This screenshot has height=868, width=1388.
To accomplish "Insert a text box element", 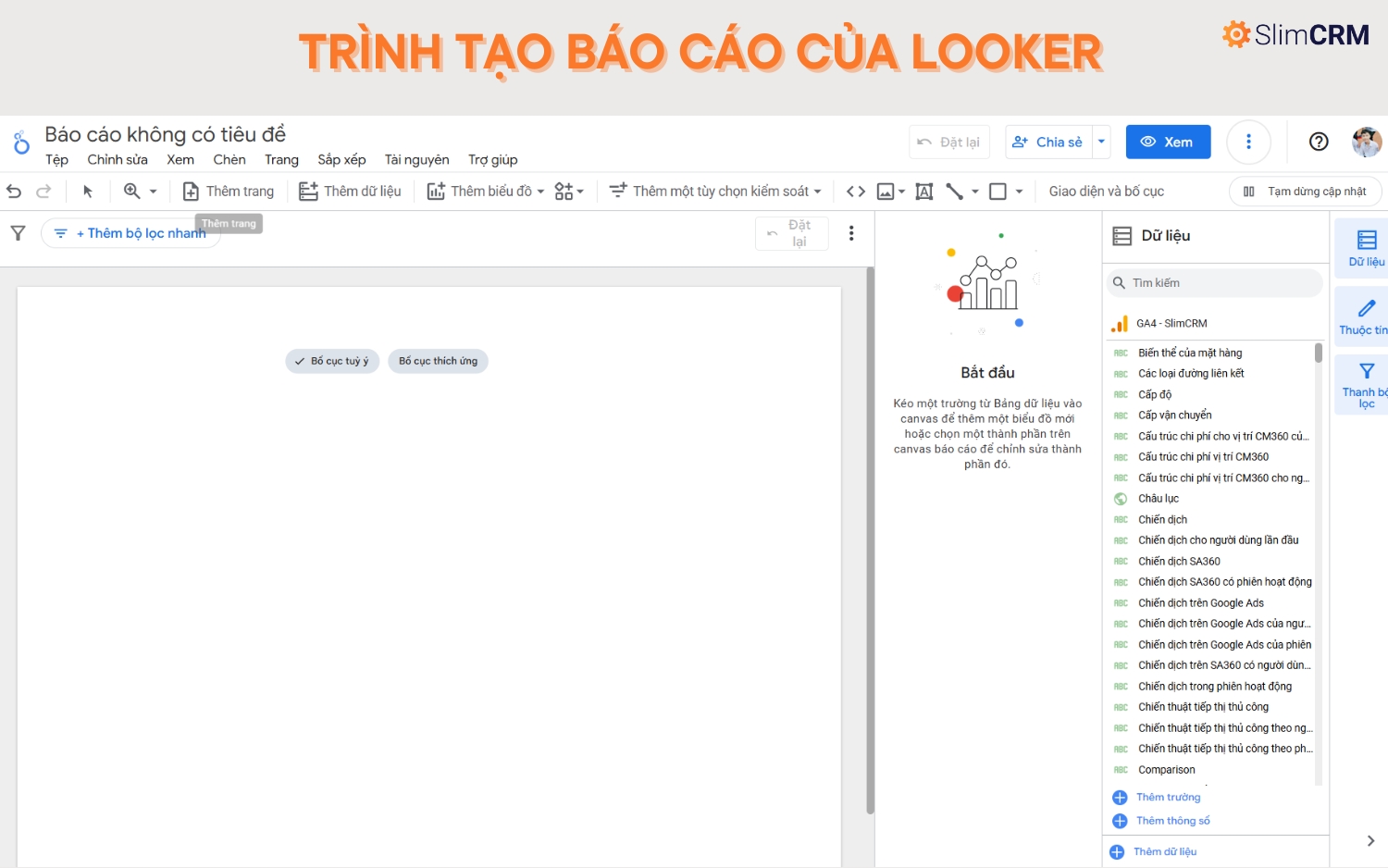I will pos(923,192).
